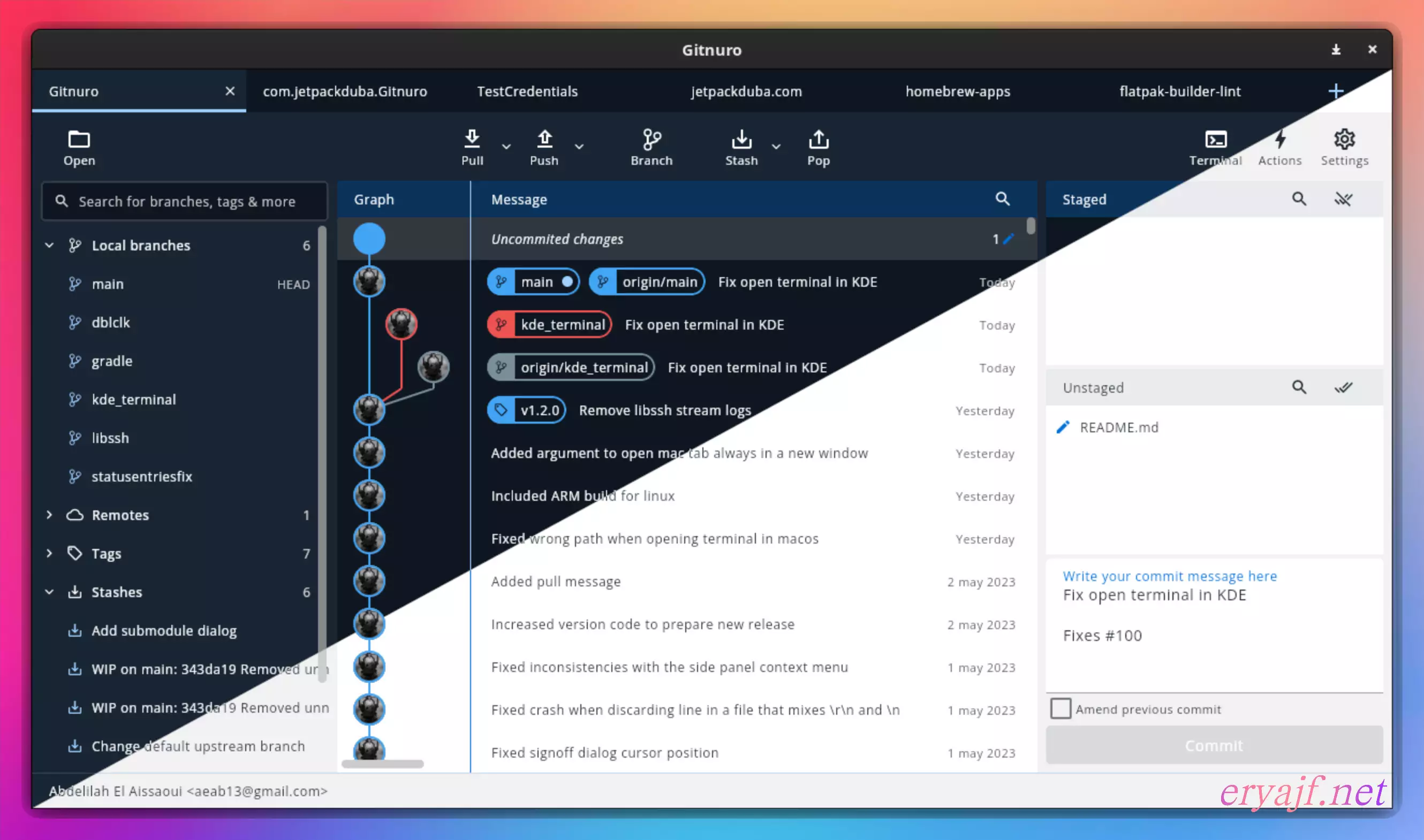
Task: Switch to the TestCredentials tab
Action: (x=527, y=91)
